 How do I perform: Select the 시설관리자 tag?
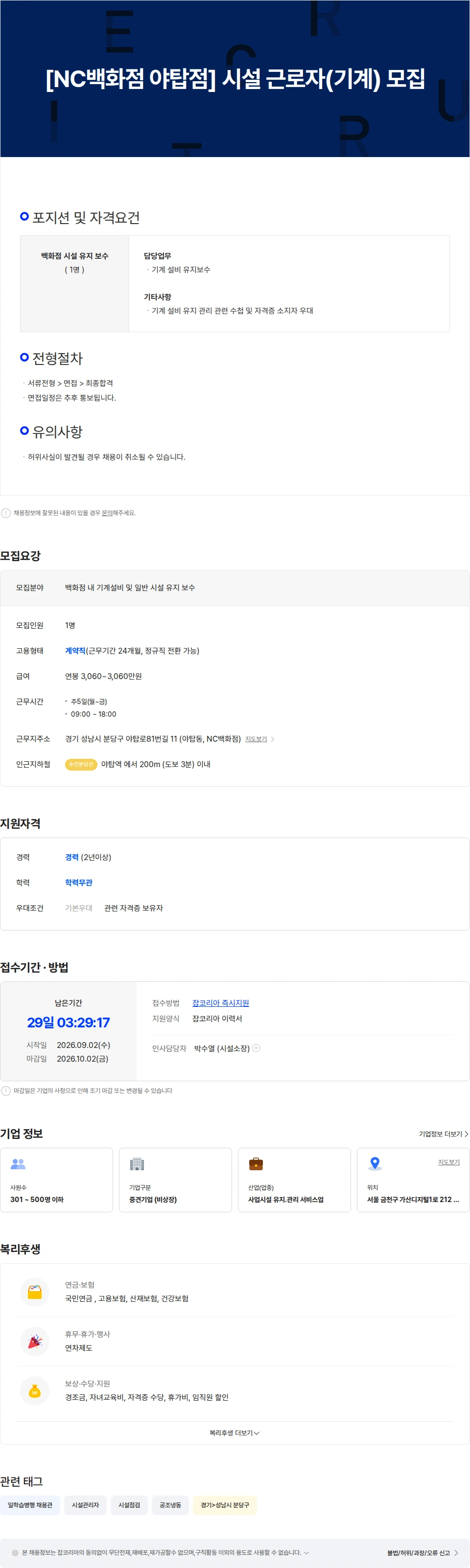tap(85, 1505)
